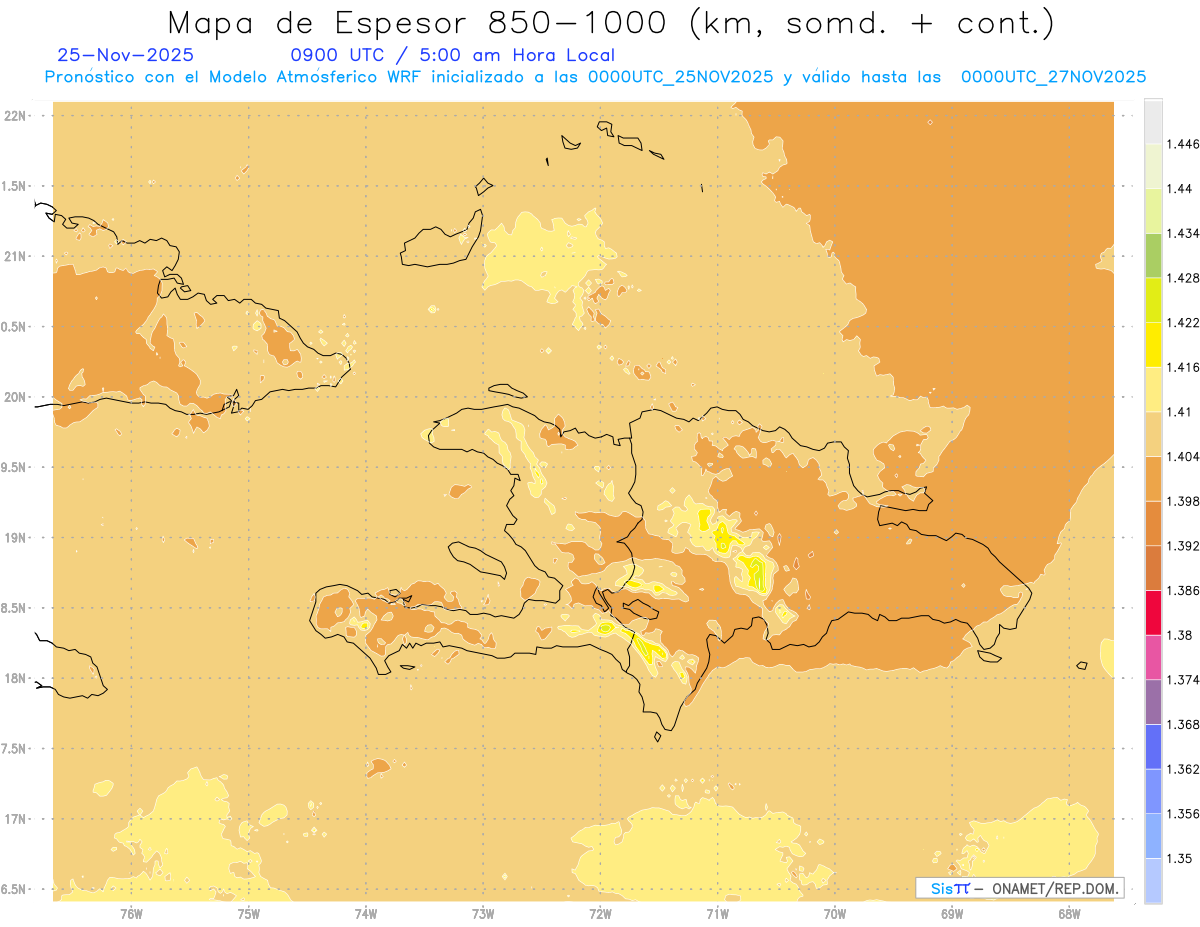Select the '72W' longitude label
Screen dimensions: 1200x927
point(600,914)
